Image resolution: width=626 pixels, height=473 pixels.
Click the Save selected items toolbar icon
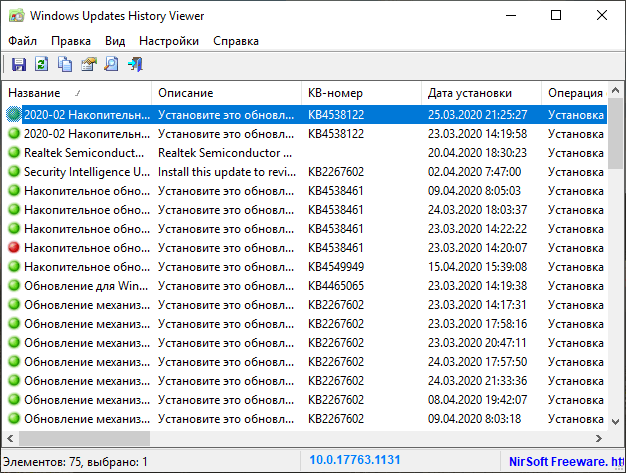[18, 64]
